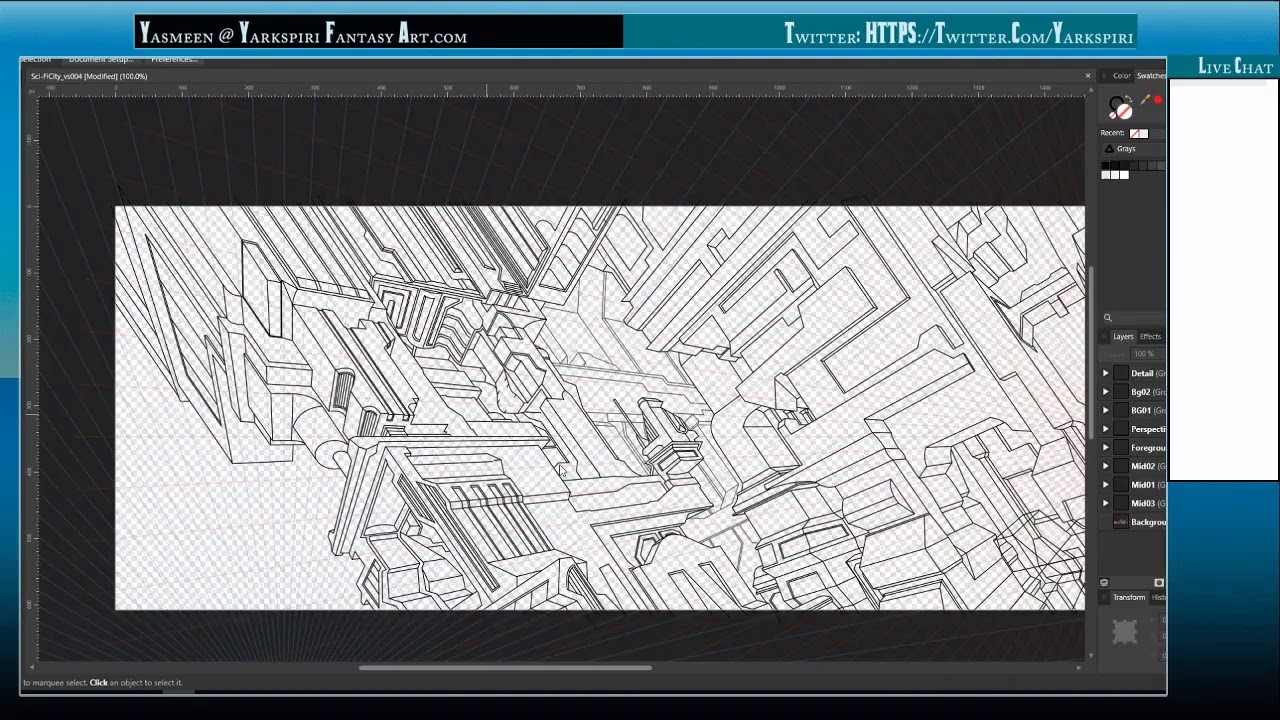Click the transform anchor point selector
The width and height of the screenshot is (1280, 720).
point(1125,631)
